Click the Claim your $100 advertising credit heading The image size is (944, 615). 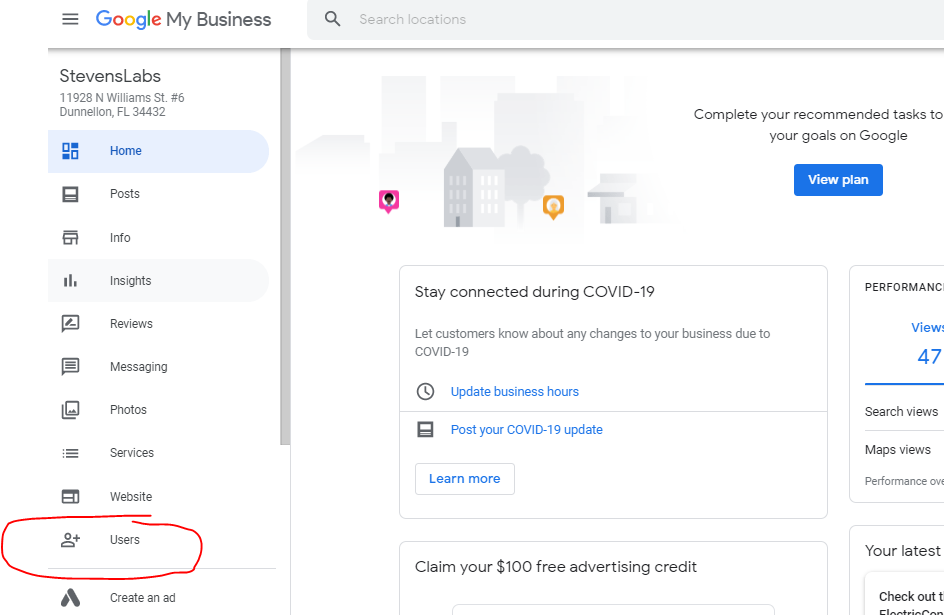pyautogui.click(x=556, y=567)
